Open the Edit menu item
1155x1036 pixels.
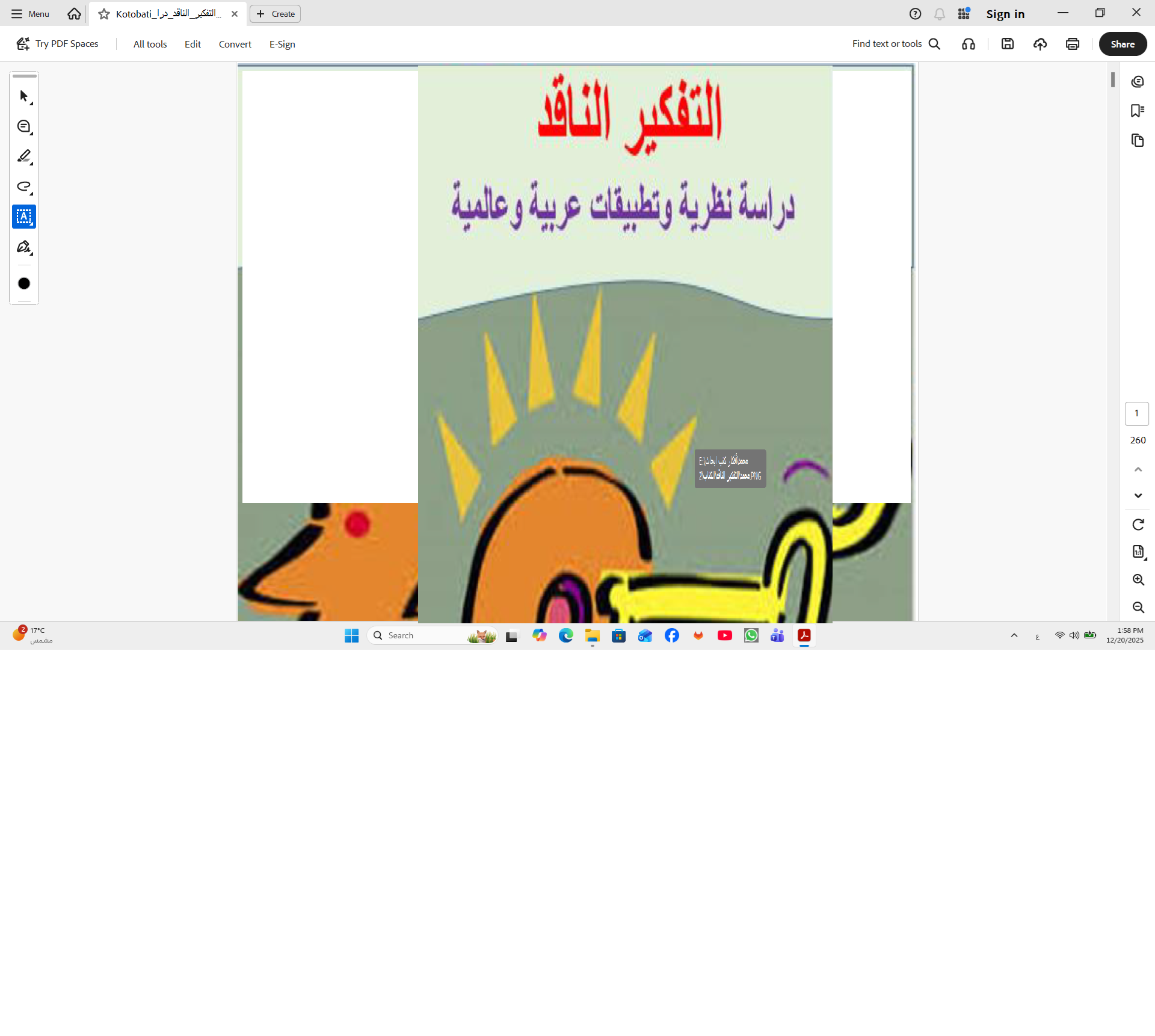pyautogui.click(x=192, y=44)
